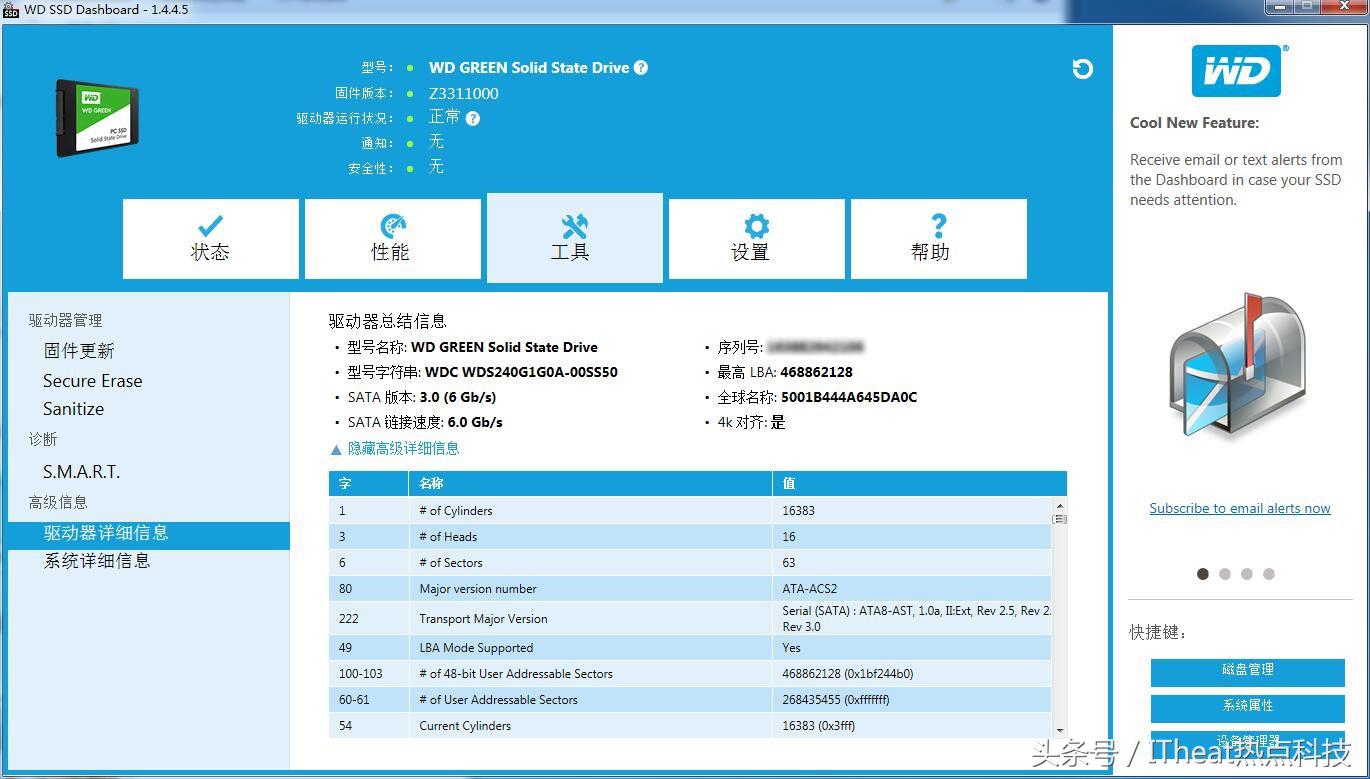Screen dimensions: 1370x779
Task: Select the second carousel dot below the mailbox
Action: (1225, 573)
